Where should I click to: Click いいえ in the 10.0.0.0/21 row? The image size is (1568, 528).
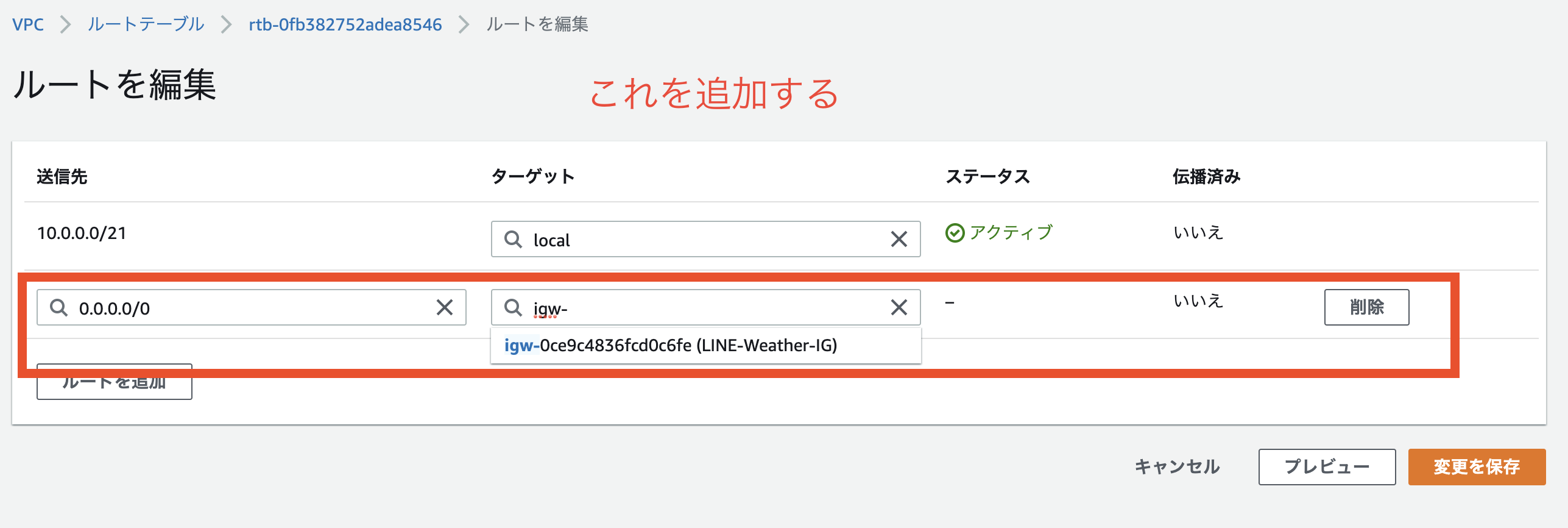pos(1198,233)
